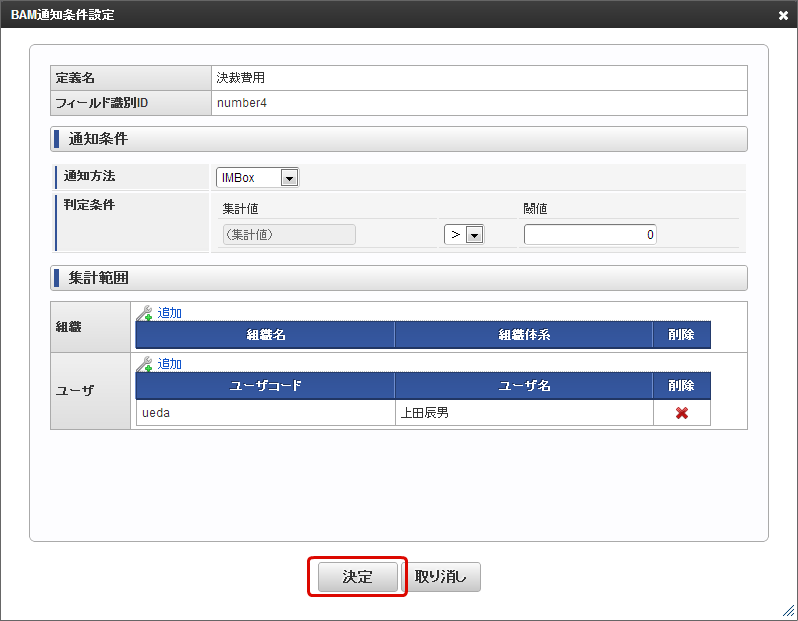
Task: Click the ユーザ row label
Action: click(75, 390)
